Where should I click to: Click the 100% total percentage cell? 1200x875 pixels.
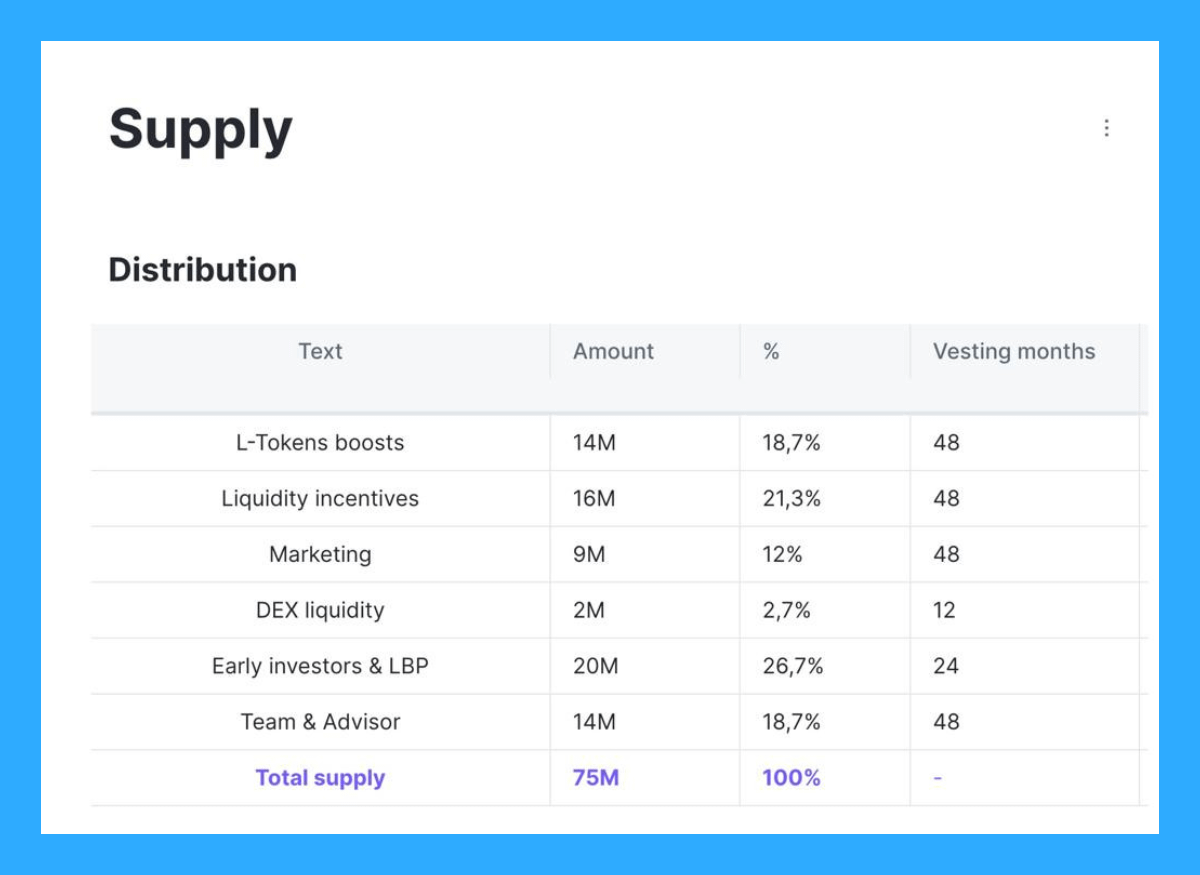coord(791,778)
